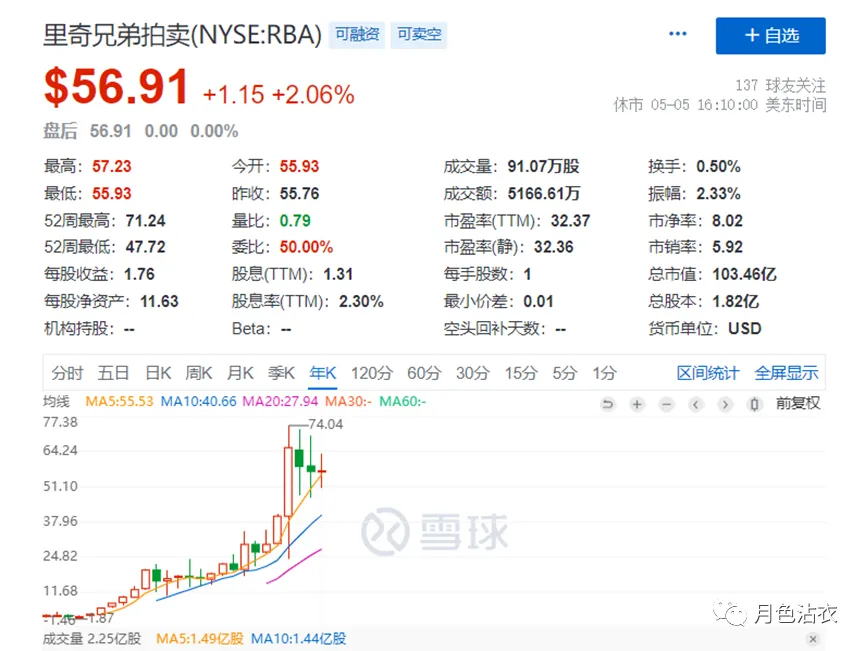The image size is (865, 651).
Task: Click the 市盈率(TTM) 32.37 value
Action: 570,221
